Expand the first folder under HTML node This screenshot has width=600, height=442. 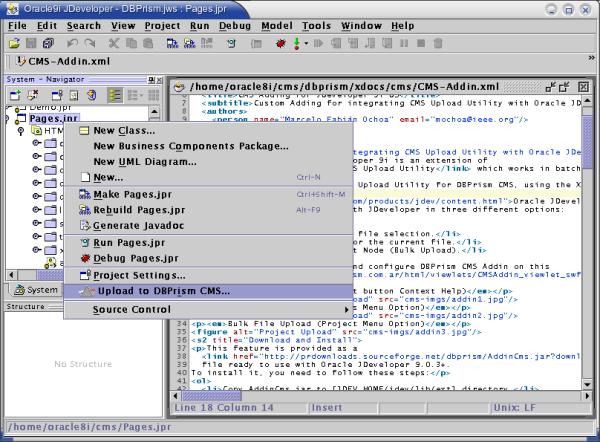pyautogui.click(x=36, y=143)
